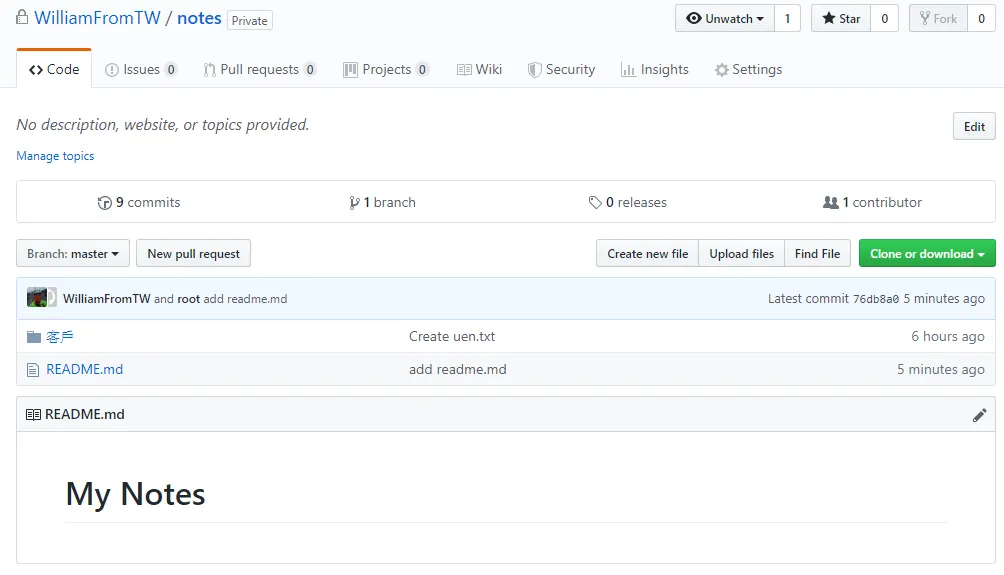Click New pull request button
1004x575 pixels.
(x=193, y=254)
